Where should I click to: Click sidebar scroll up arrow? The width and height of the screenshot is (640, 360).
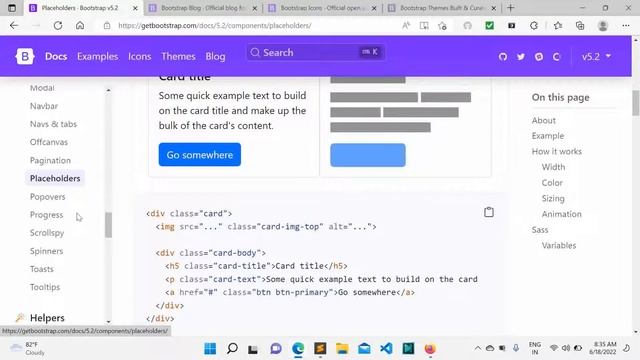click(108, 90)
